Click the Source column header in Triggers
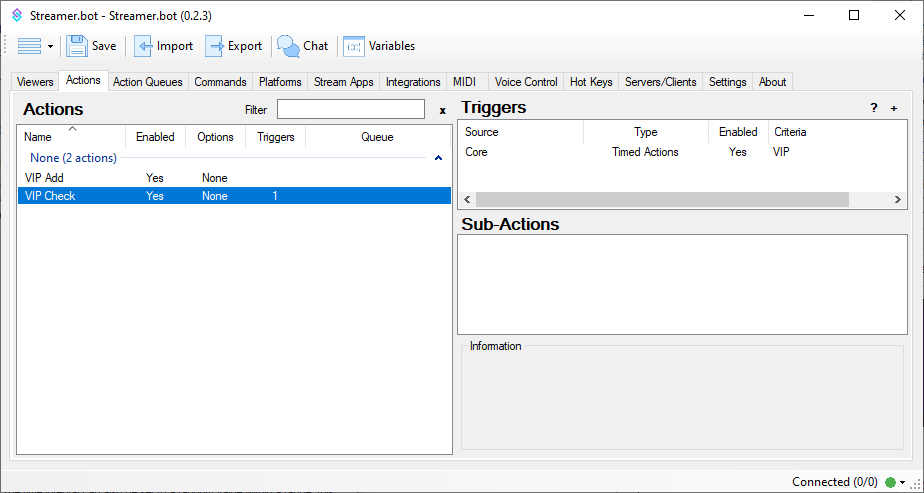Screen dimensions: 924x493 pos(521,132)
